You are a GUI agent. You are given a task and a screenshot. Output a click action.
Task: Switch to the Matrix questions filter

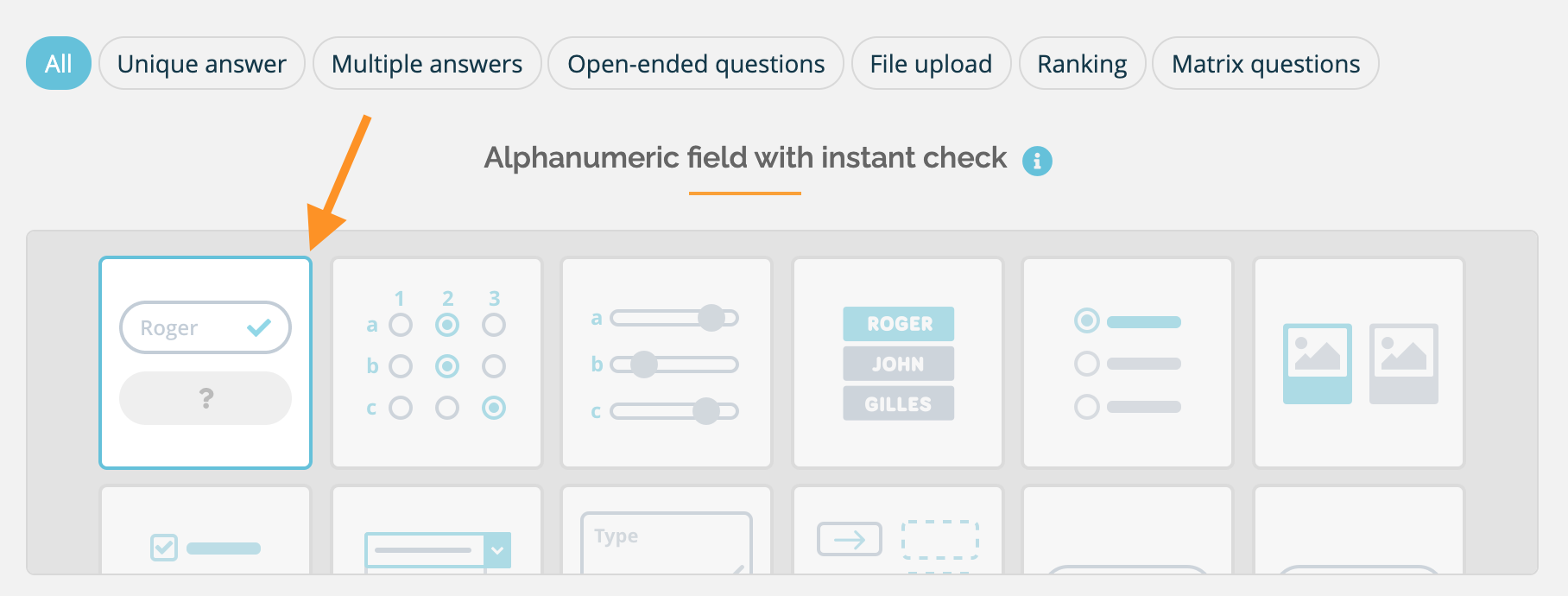click(x=1266, y=63)
